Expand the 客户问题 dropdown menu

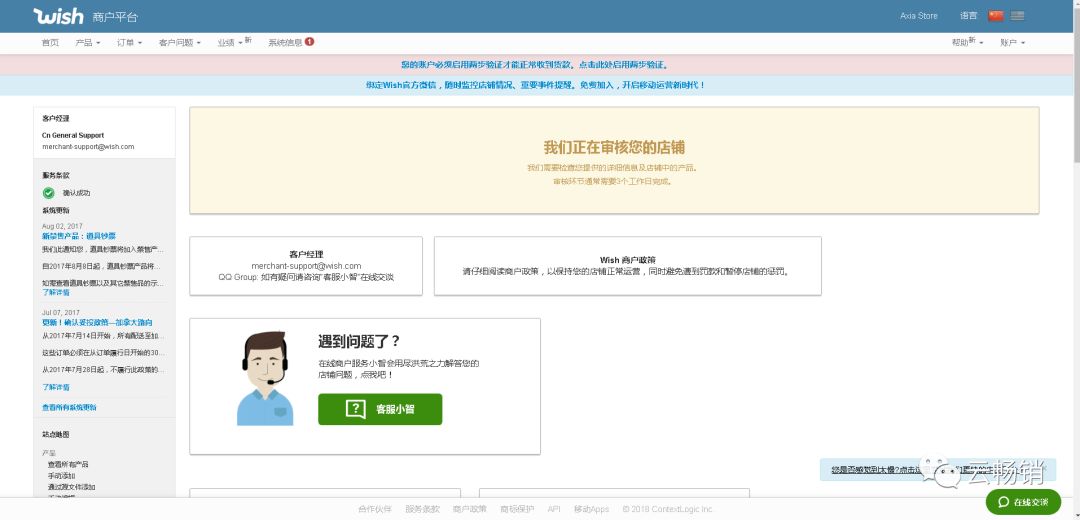179,43
